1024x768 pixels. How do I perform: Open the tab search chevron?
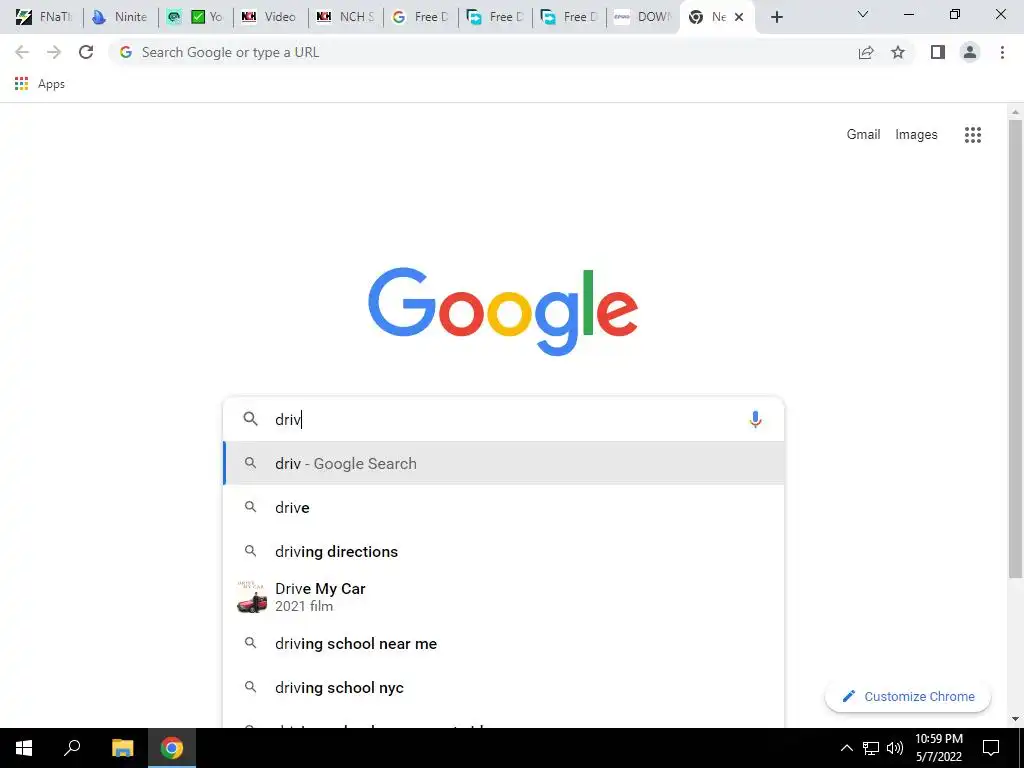pos(863,14)
